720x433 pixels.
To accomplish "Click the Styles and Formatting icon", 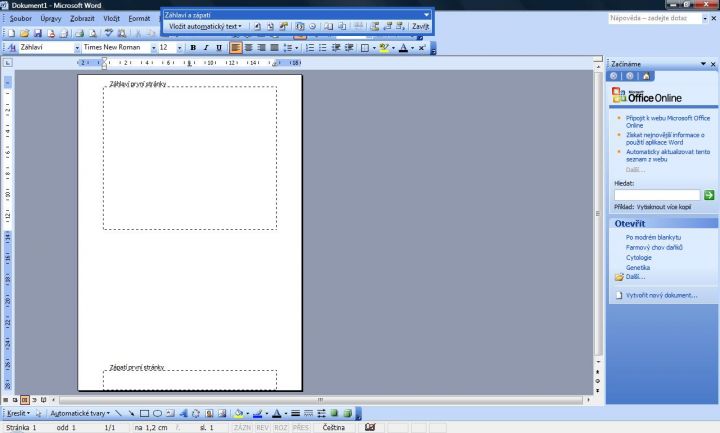I will (x=11, y=48).
